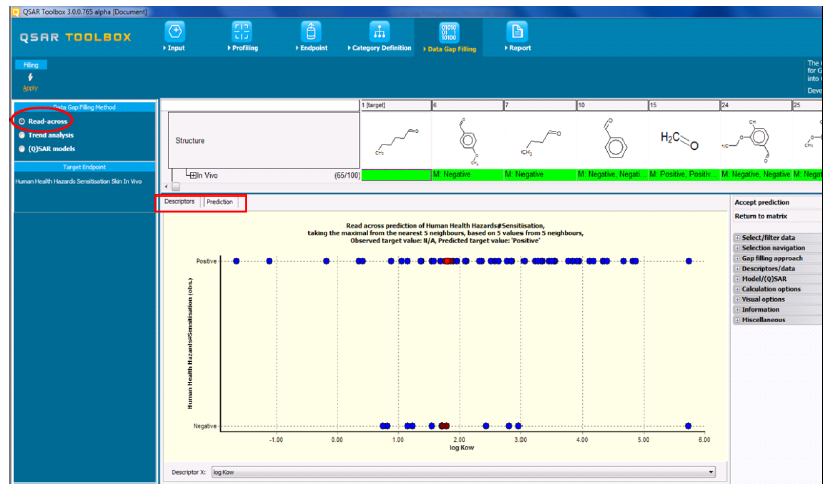Click the red point on Negative row
839x485 pixels.
[x=444, y=426]
